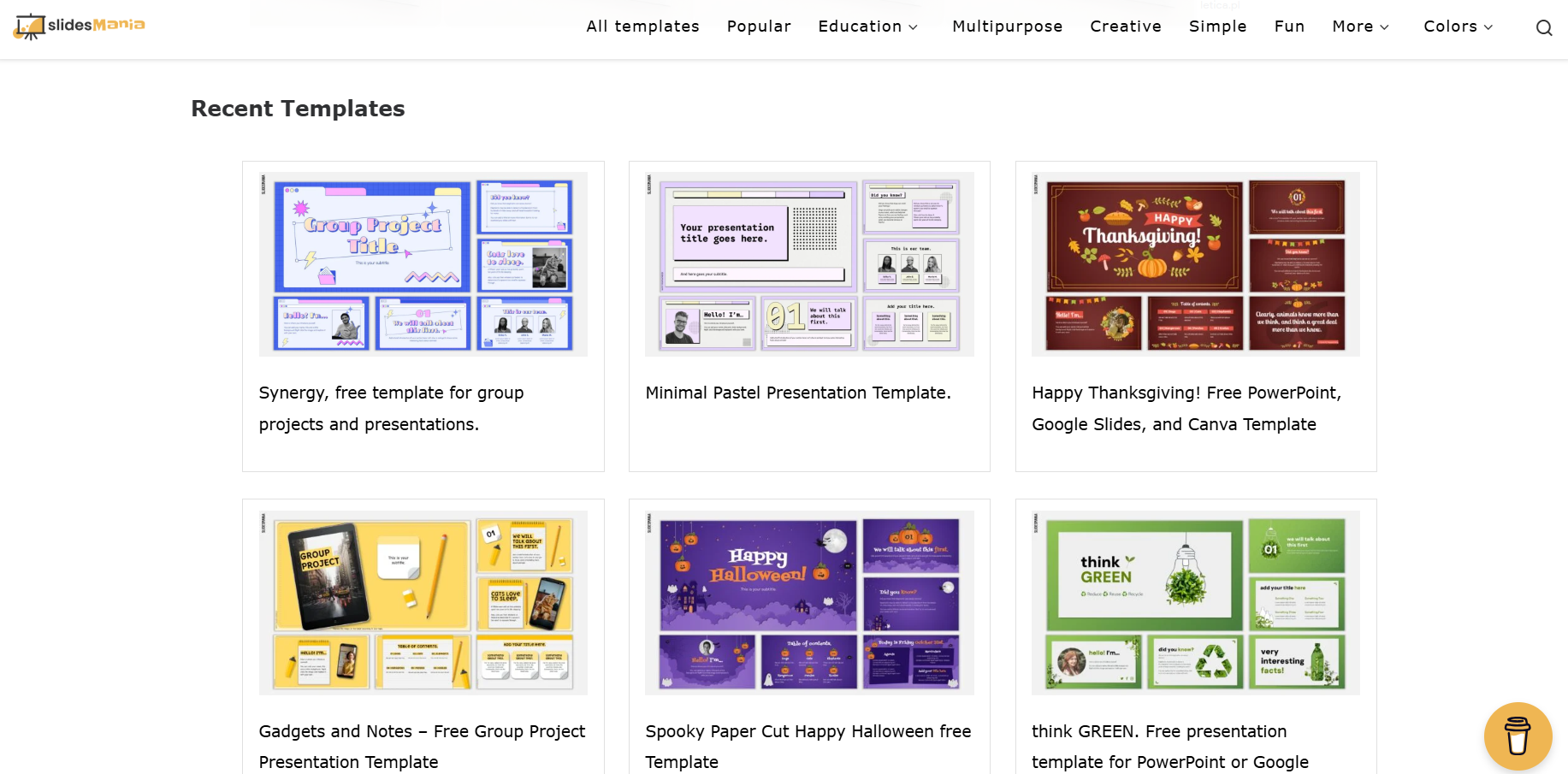1568x774 pixels.
Task: Open the Multipurpose category
Action: click(x=1007, y=27)
